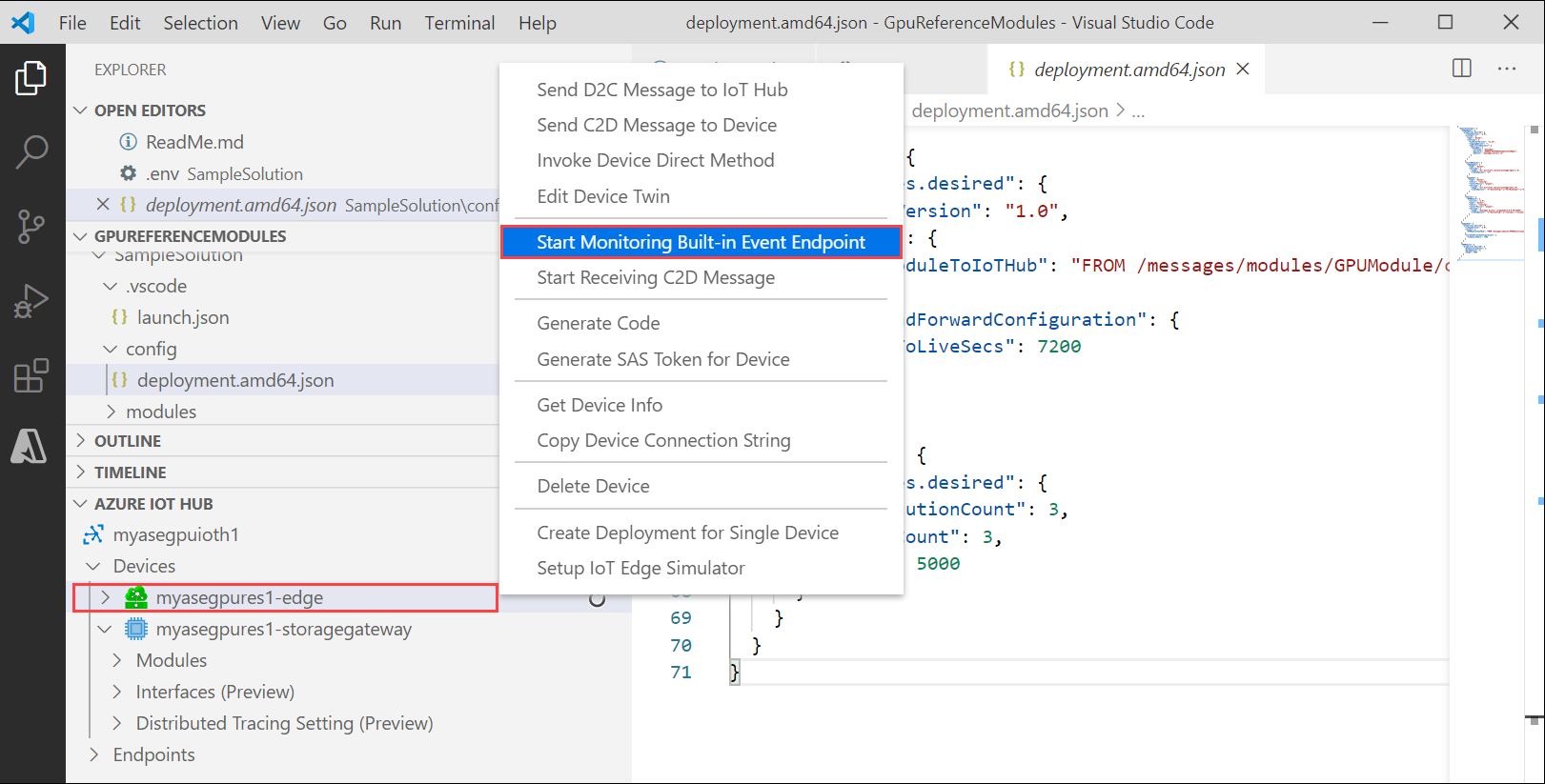Screen dimensions: 1545x784
Task: Open the Search view in activity bar
Action: pos(30,151)
